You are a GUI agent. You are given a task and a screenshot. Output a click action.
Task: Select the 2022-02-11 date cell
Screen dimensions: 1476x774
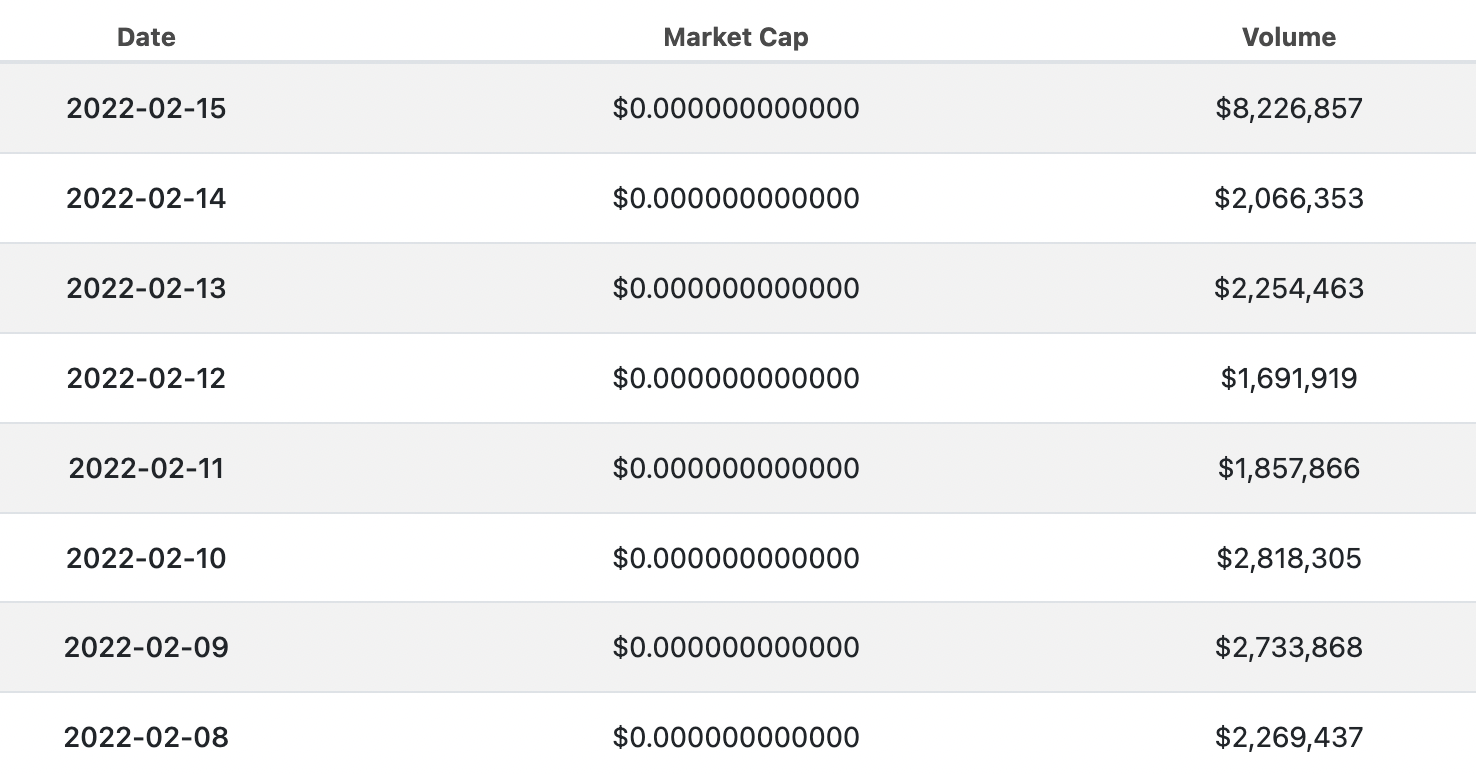[x=146, y=468]
